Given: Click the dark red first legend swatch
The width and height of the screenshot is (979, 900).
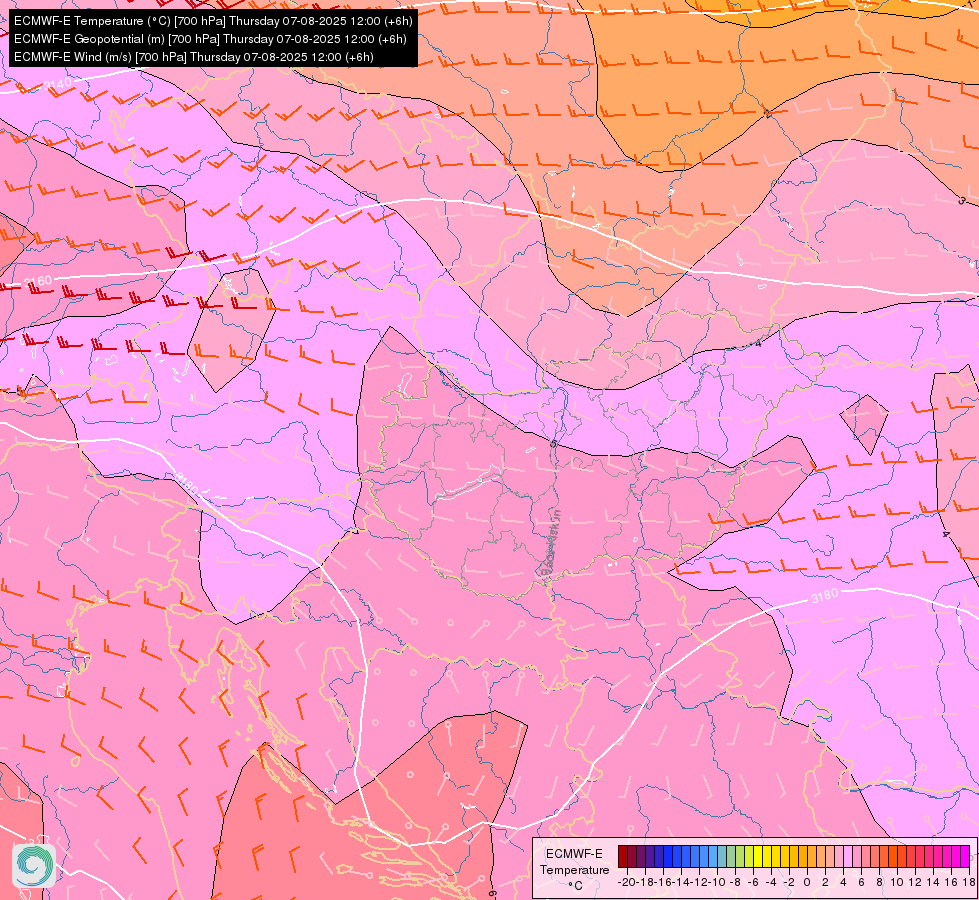Looking at the screenshot, I should tap(623, 856).
